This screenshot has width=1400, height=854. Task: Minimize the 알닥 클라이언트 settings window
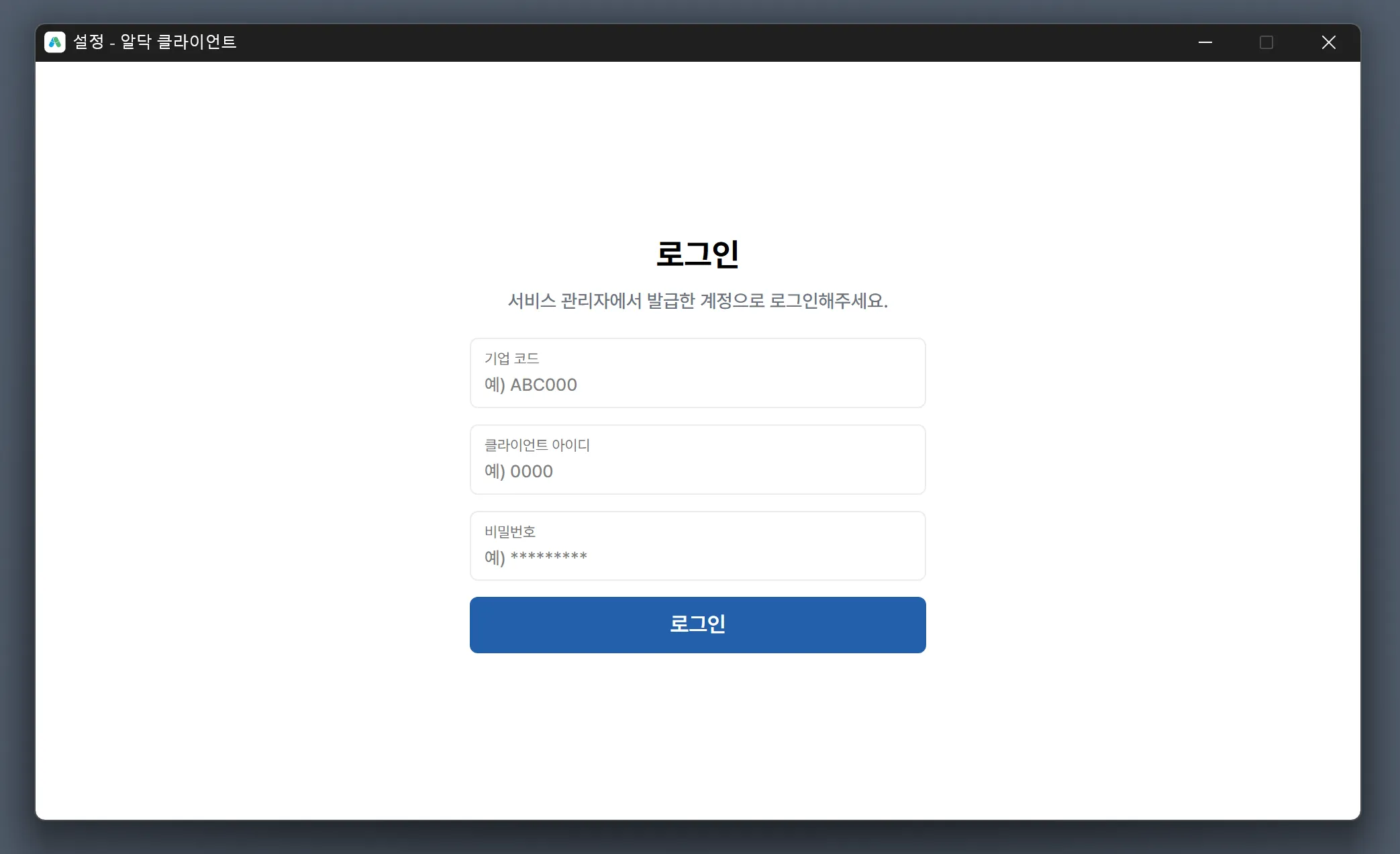[1205, 42]
